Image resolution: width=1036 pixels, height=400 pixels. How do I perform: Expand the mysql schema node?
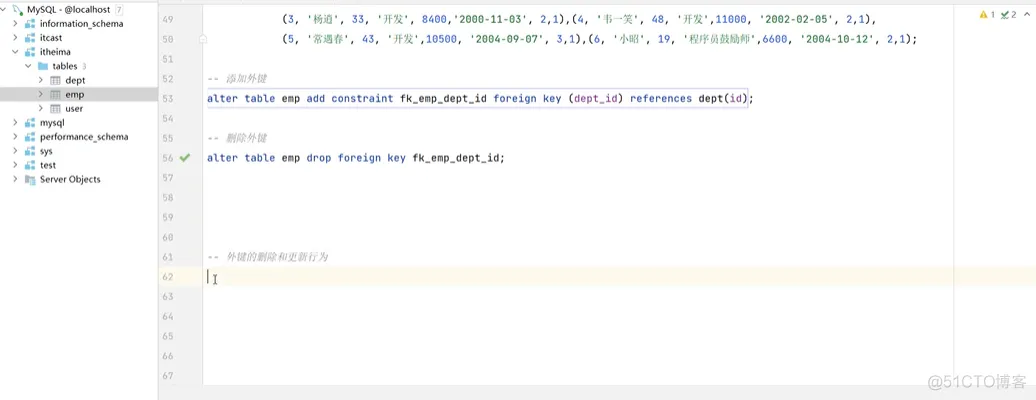pyautogui.click(x=15, y=123)
